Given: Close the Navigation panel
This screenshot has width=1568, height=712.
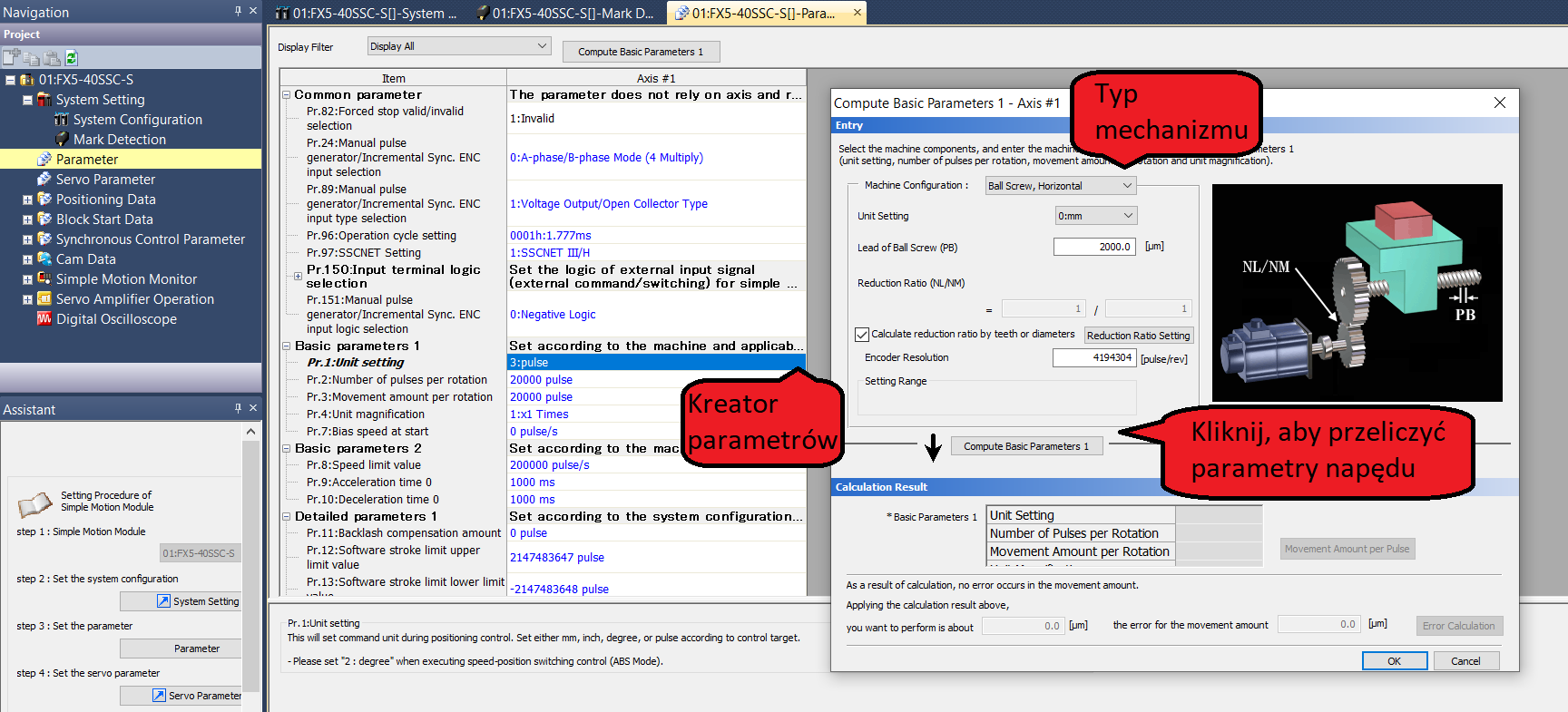Looking at the screenshot, I should pos(253,11).
